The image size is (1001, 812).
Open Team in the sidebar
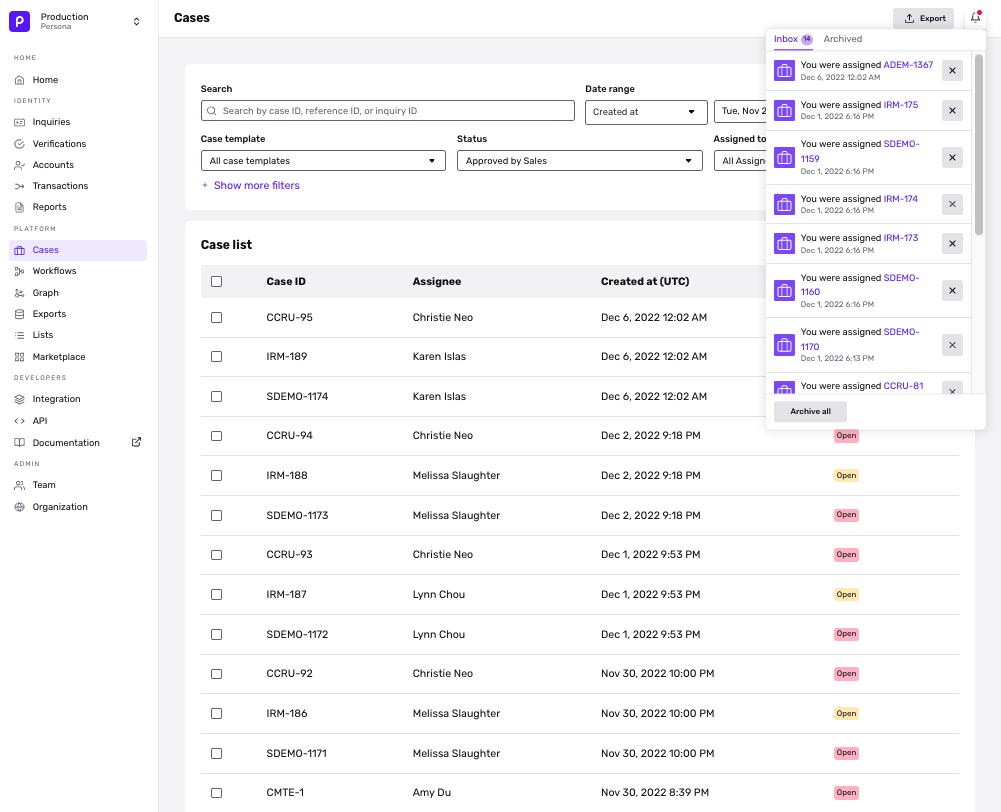coord(79,485)
